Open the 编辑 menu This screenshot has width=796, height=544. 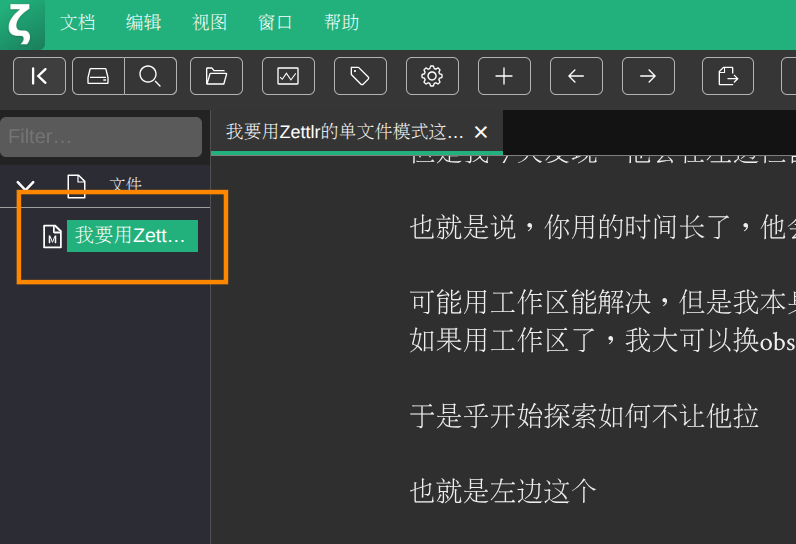point(144,22)
